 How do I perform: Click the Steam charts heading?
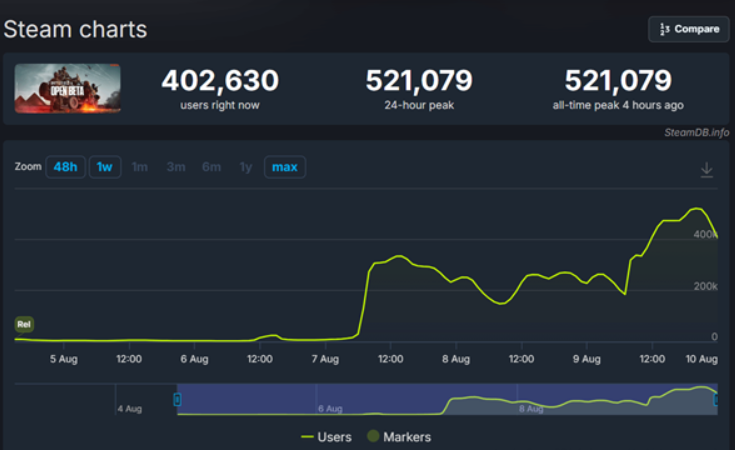click(x=75, y=30)
